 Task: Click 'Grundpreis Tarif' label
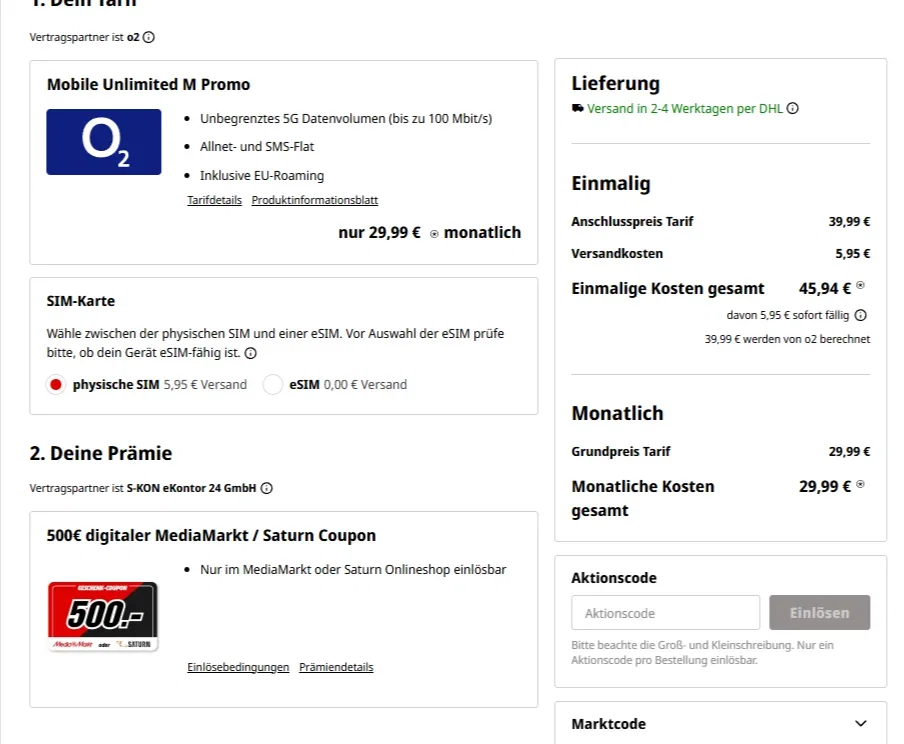[x=620, y=452]
